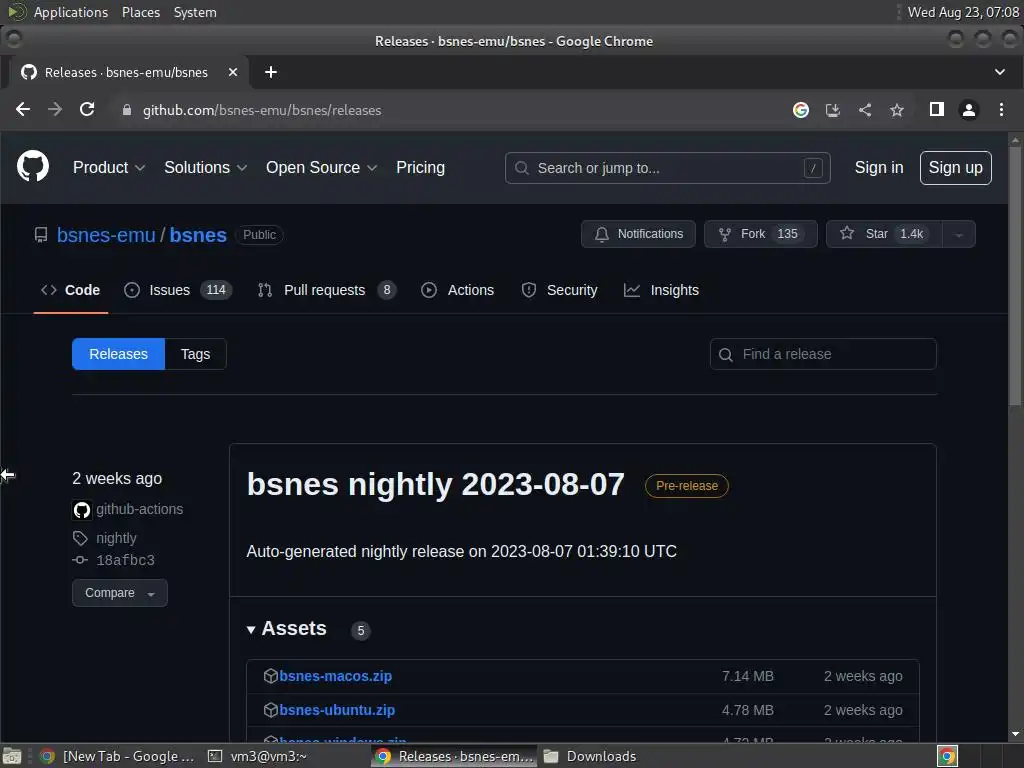
Task: Open the Applications menu
Action: pos(71,12)
